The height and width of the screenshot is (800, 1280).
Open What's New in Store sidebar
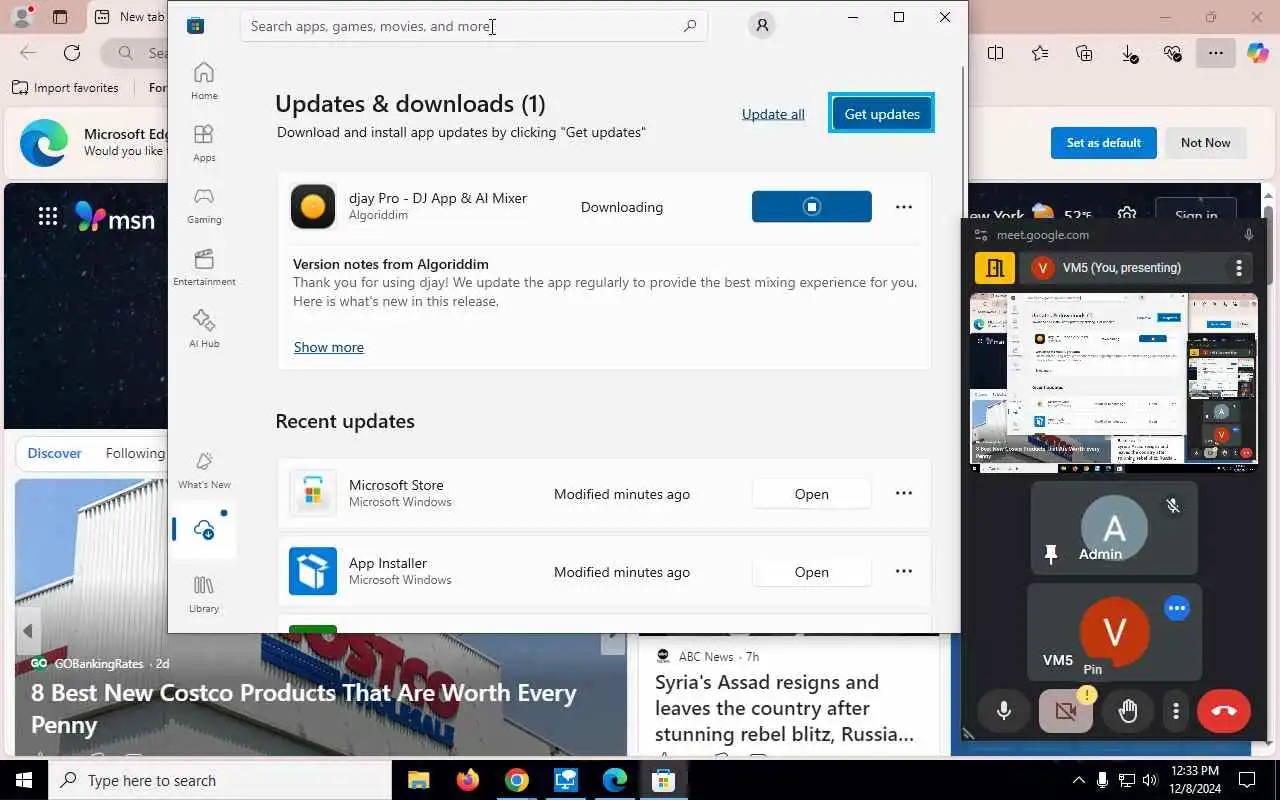click(x=204, y=470)
